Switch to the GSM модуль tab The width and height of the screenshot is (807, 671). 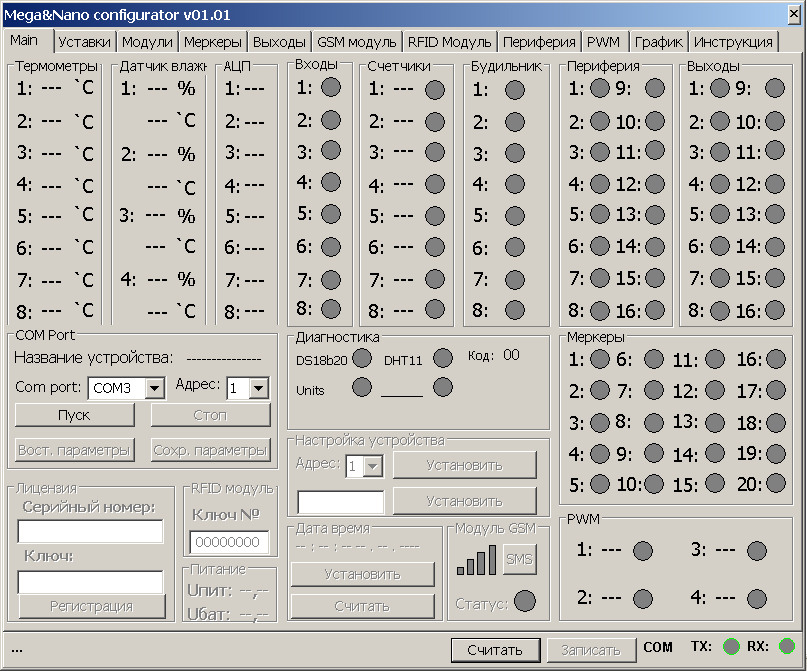357,42
